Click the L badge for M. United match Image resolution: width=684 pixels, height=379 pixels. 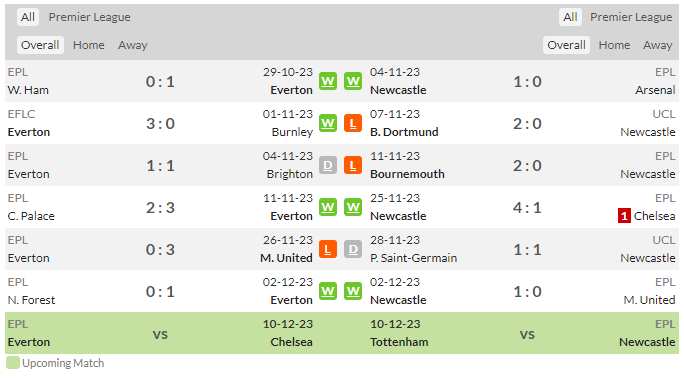coord(328,249)
